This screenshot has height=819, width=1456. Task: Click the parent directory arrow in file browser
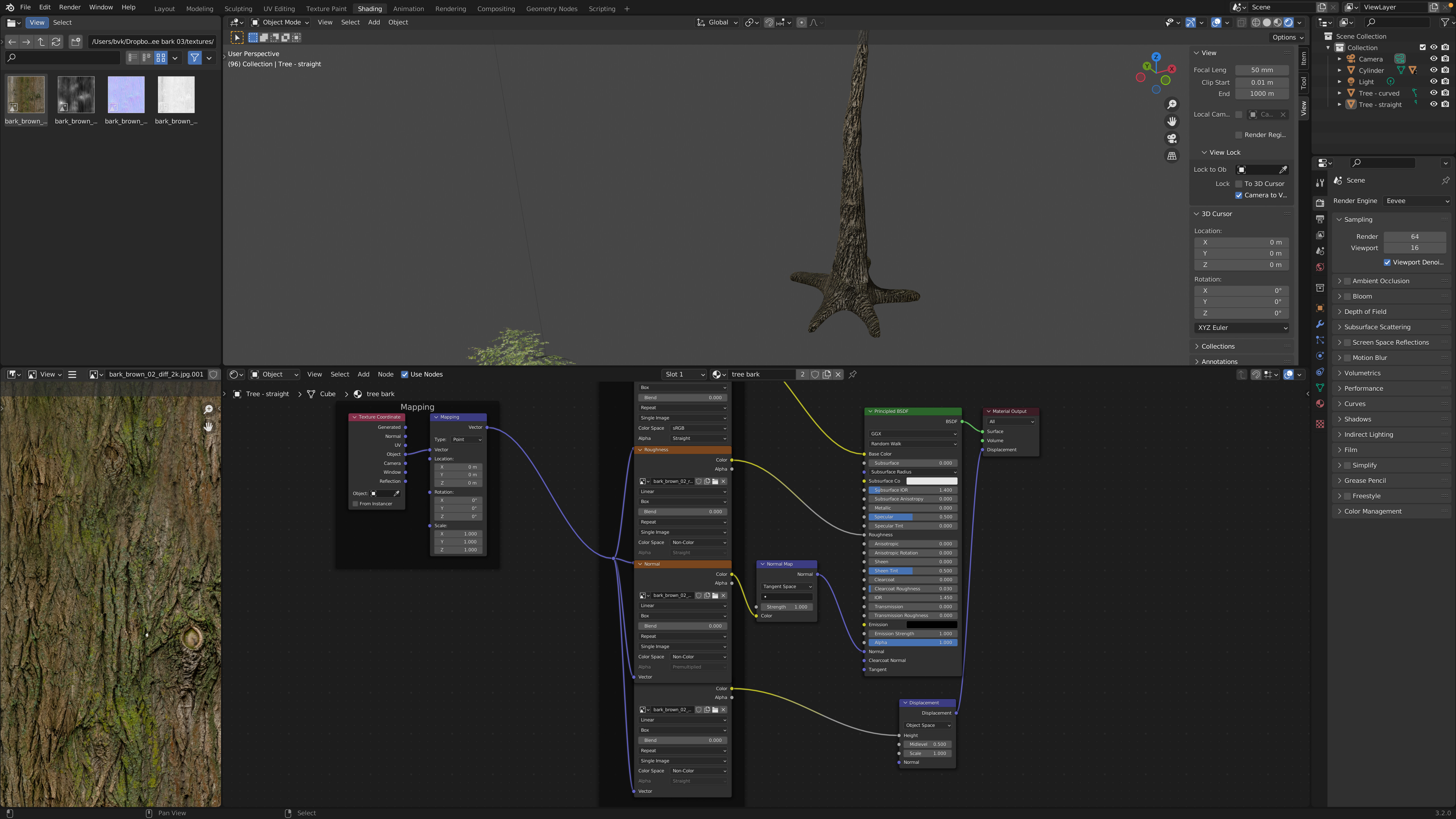click(x=41, y=41)
